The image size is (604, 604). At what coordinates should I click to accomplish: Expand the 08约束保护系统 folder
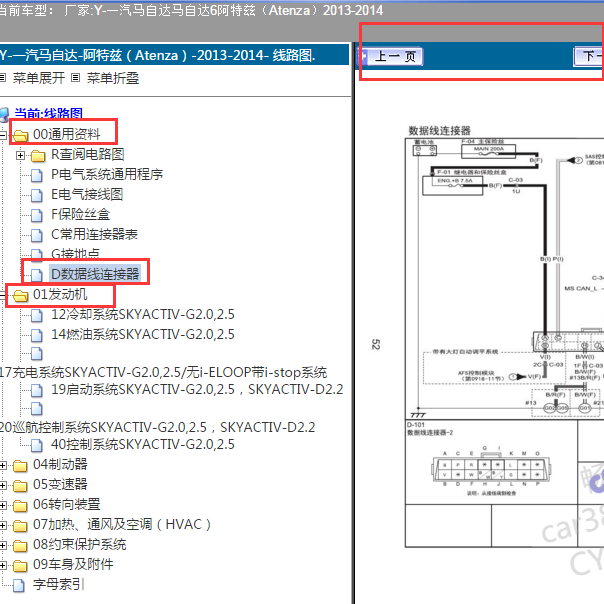[2, 545]
